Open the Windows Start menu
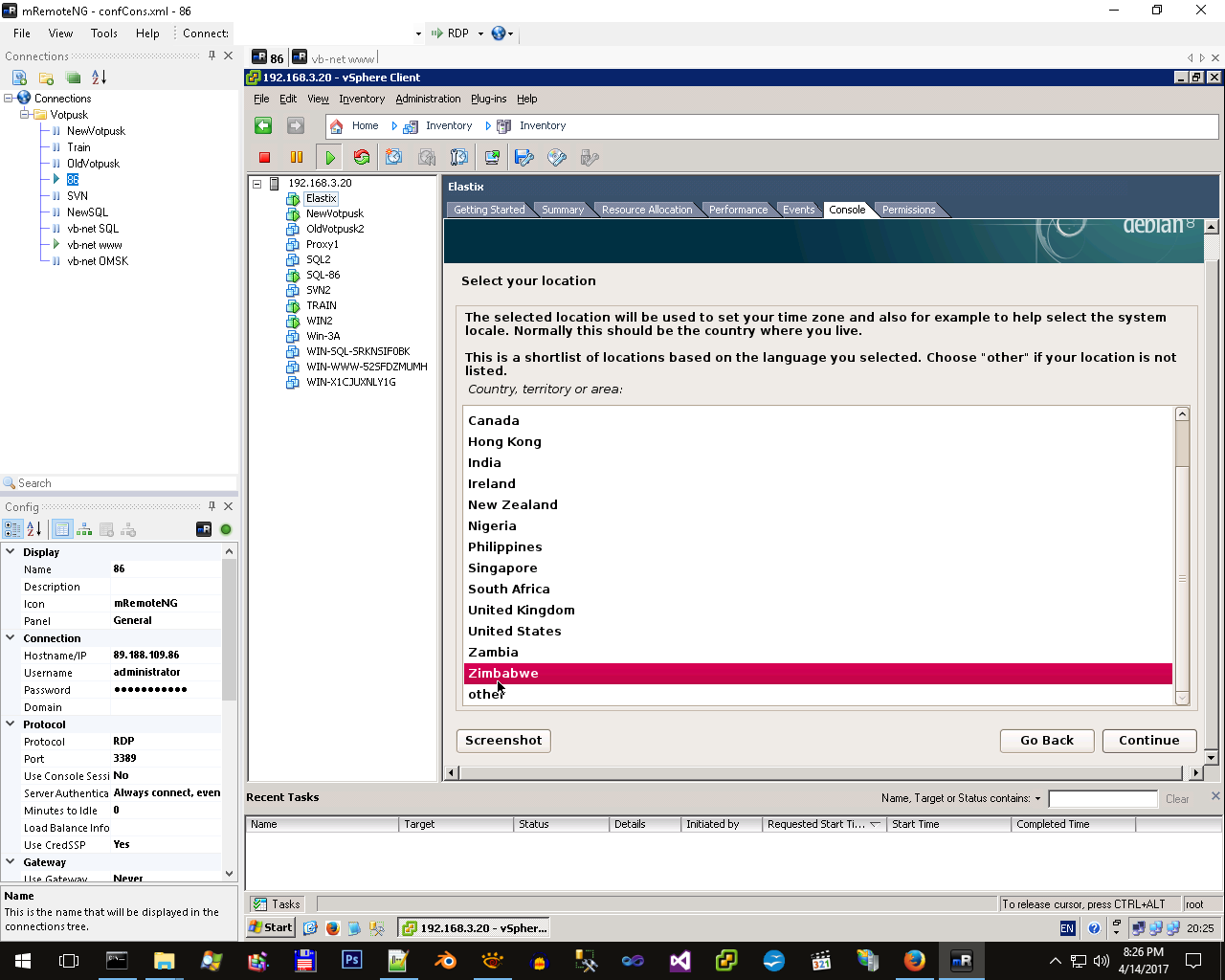This screenshot has width=1225, height=980. (23, 960)
